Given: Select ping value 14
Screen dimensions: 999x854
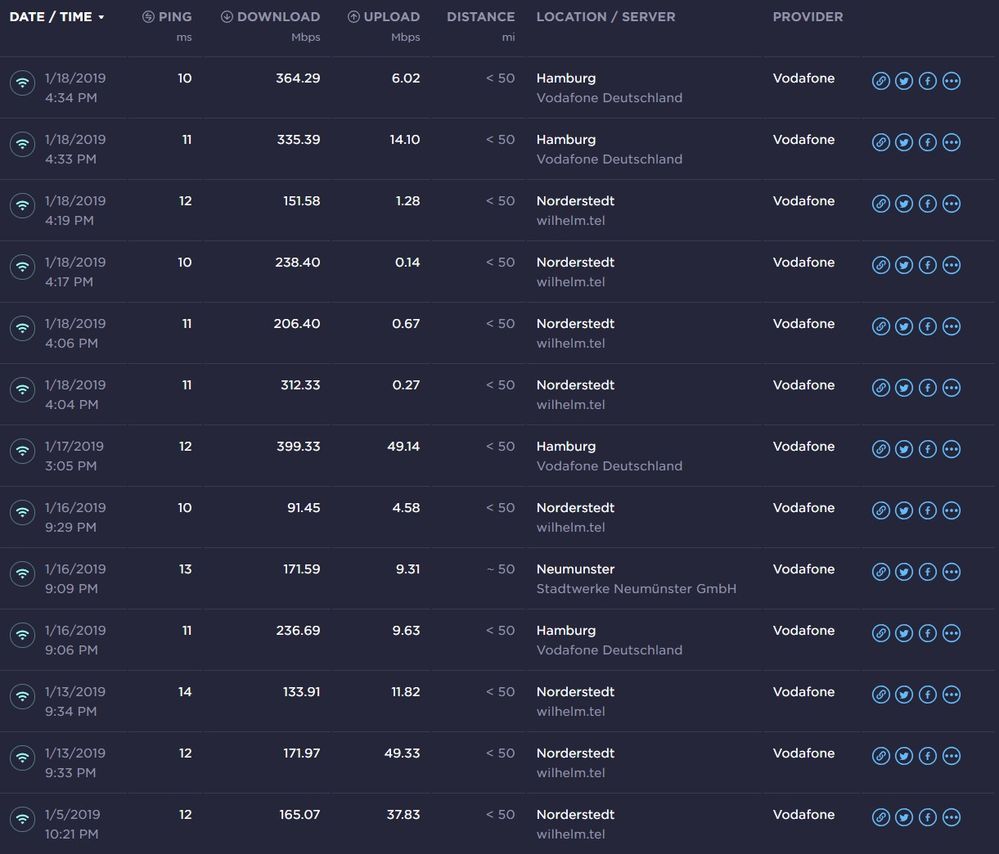Looking at the screenshot, I should 185,692.
